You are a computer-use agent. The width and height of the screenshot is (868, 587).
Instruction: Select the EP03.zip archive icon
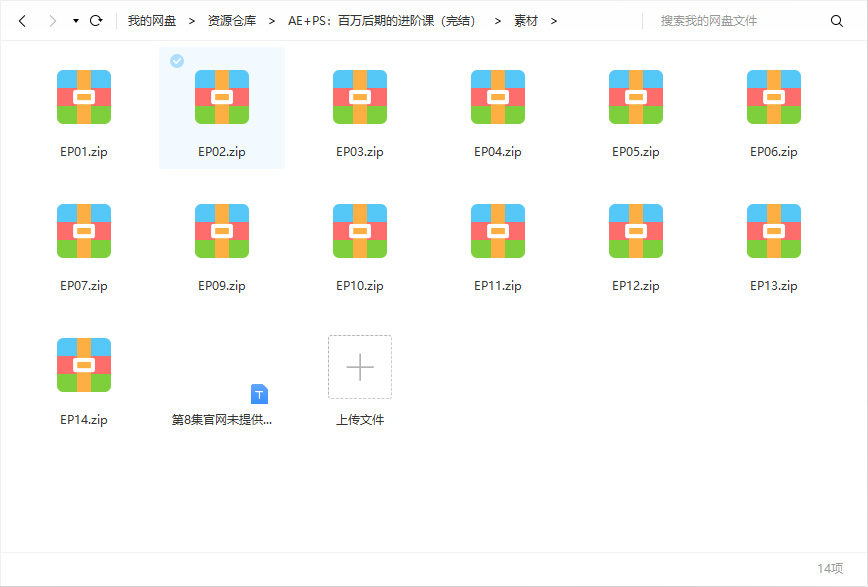(360, 97)
